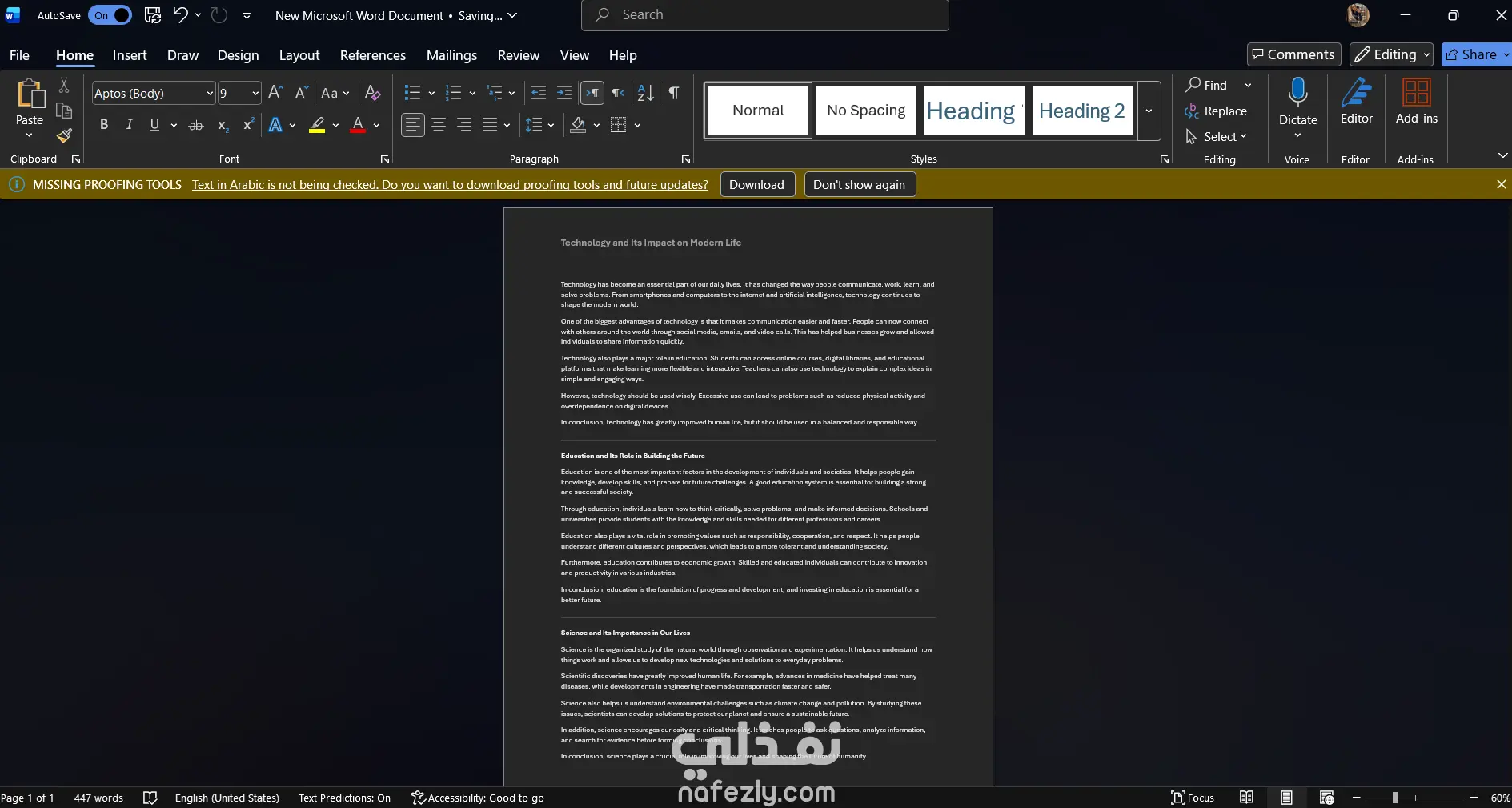Viewport: 1512px width, 808px height.
Task: Open the File menu
Action: (19, 55)
